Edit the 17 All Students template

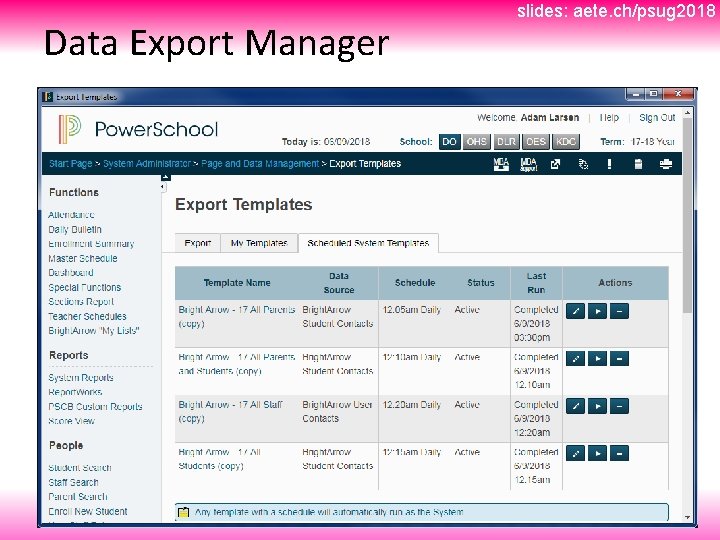[575, 453]
